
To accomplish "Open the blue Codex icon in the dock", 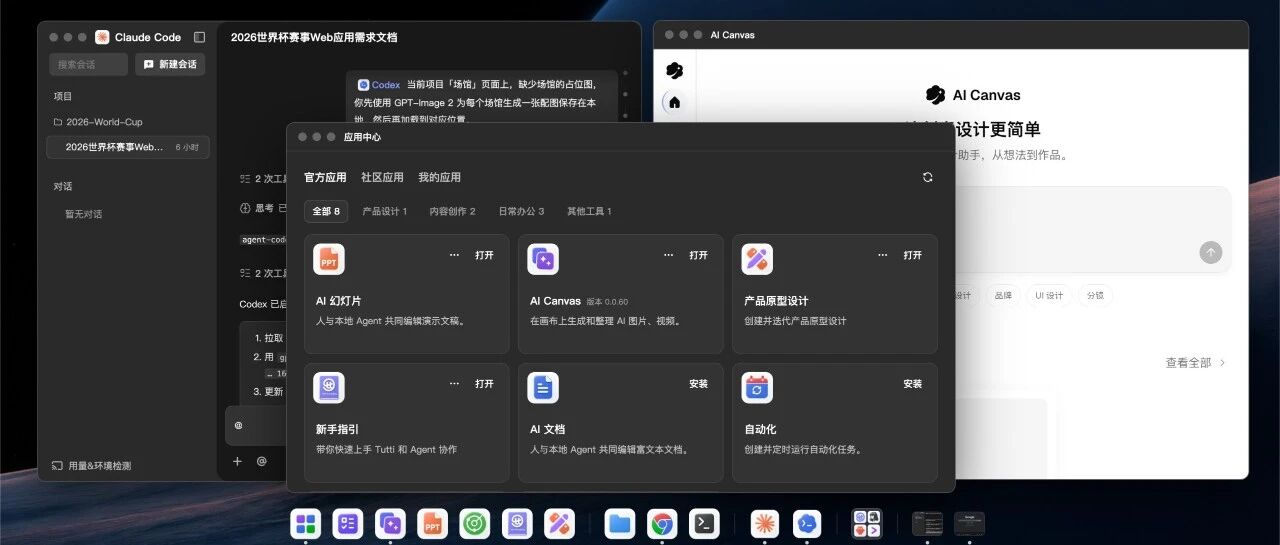I will [807, 523].
